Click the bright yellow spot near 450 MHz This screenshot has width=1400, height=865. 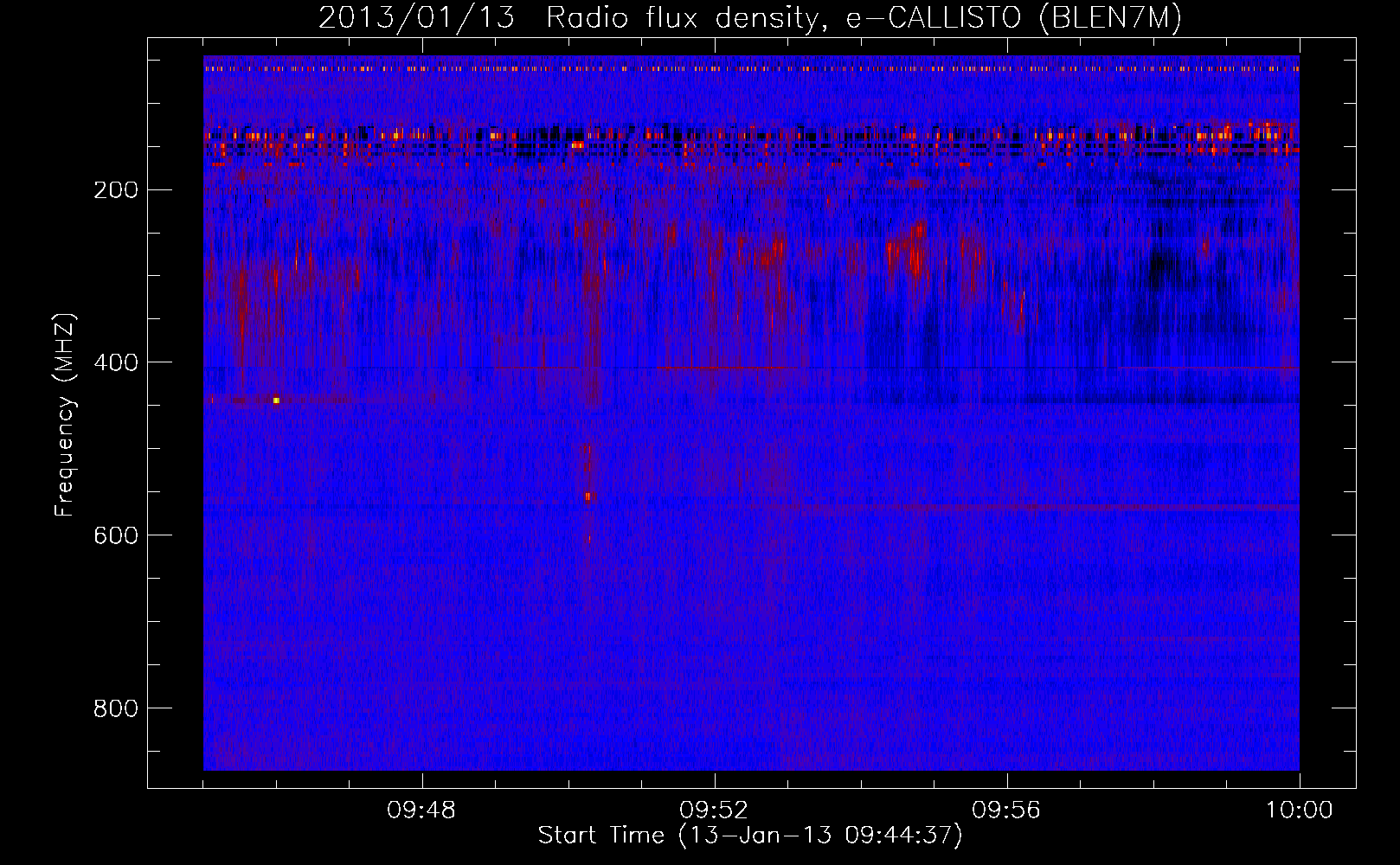[x=276, y=400]
